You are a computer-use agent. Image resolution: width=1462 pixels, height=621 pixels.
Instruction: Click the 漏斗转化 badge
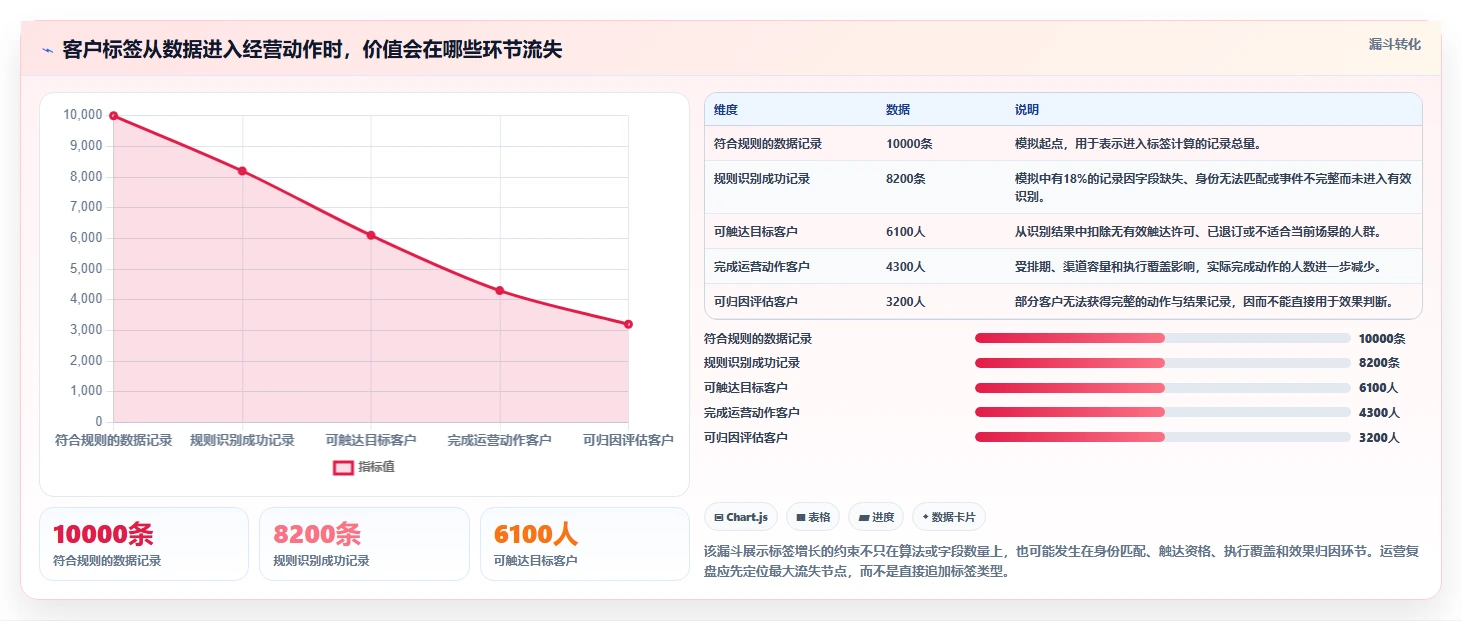pos(1394,44)
